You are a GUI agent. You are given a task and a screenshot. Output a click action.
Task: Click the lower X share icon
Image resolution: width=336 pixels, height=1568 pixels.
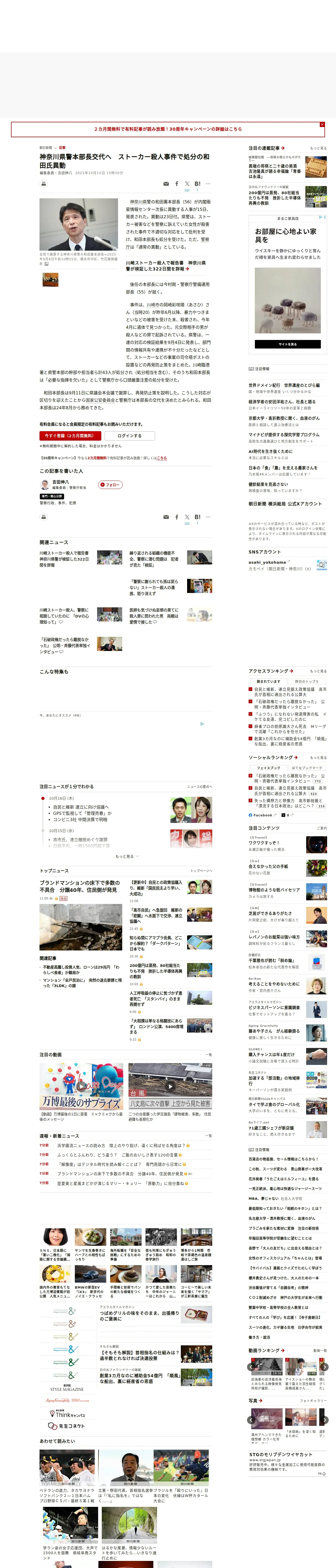(x=187, y=517)
